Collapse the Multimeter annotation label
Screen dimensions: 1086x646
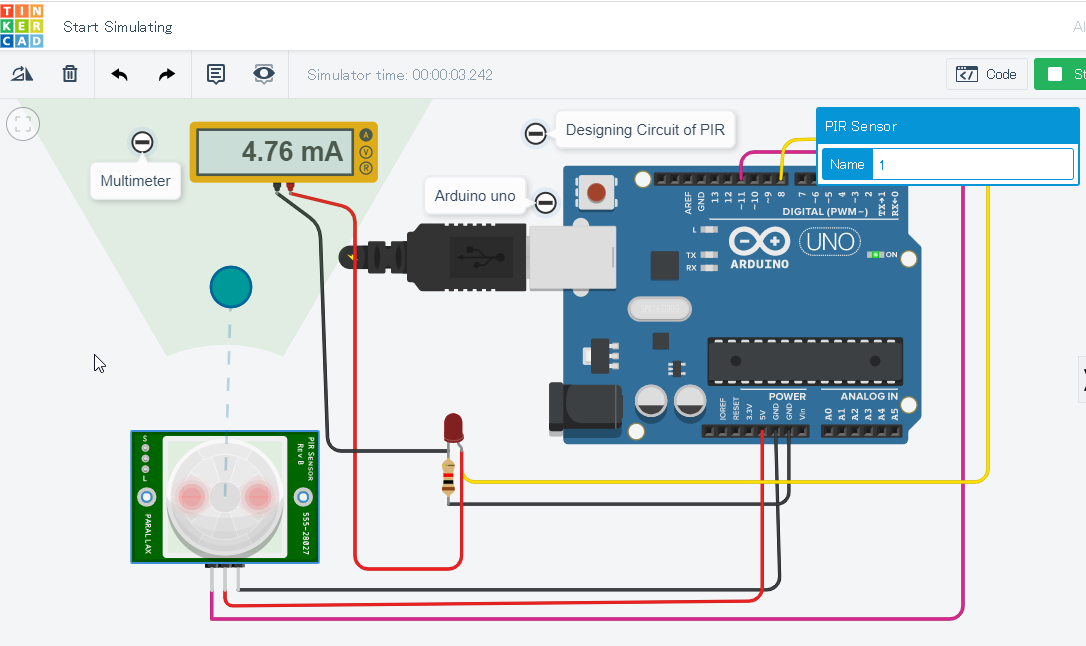pos(141,142)
